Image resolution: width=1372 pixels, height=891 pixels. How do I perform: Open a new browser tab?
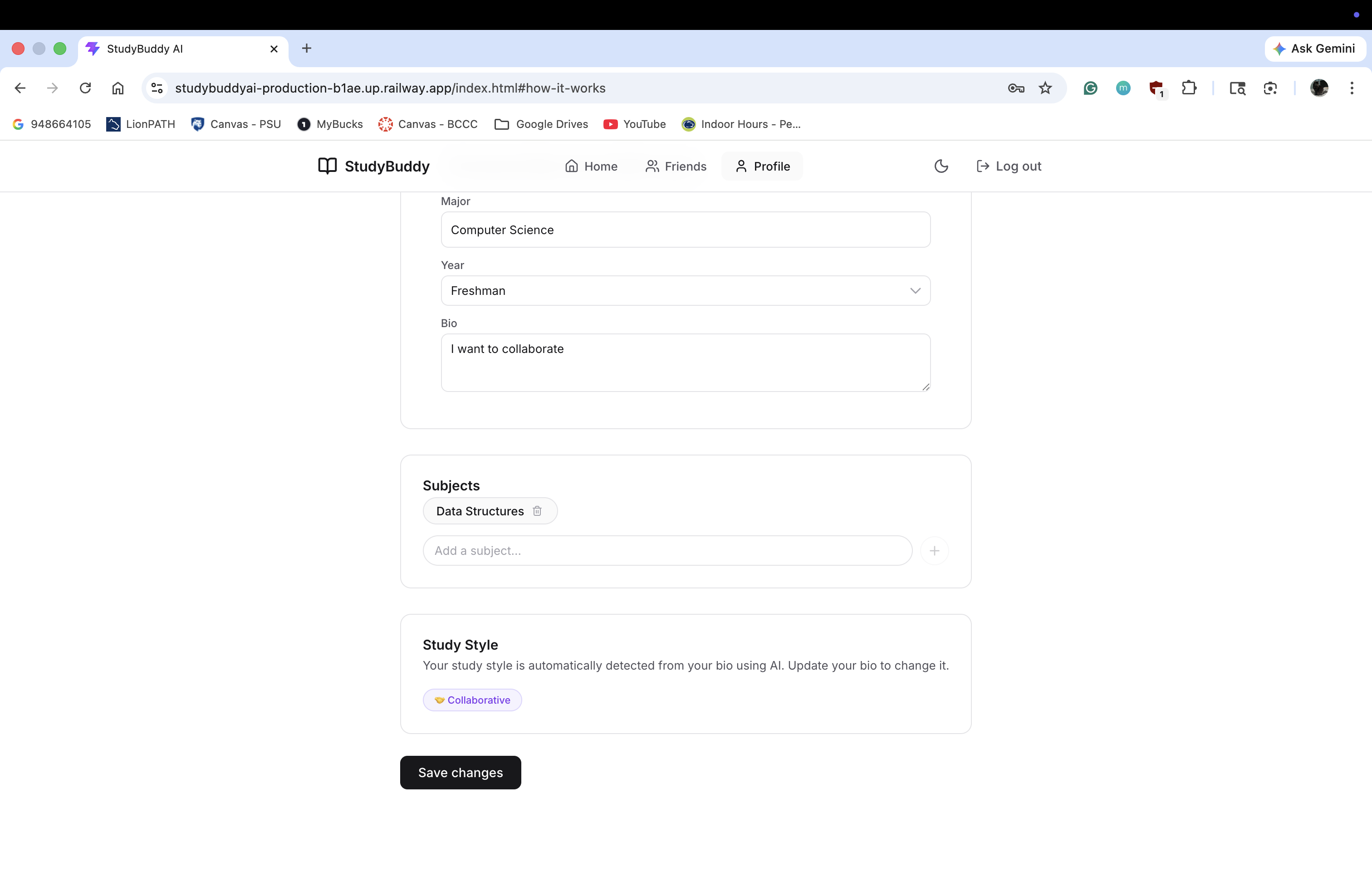(x=307, y=49)
